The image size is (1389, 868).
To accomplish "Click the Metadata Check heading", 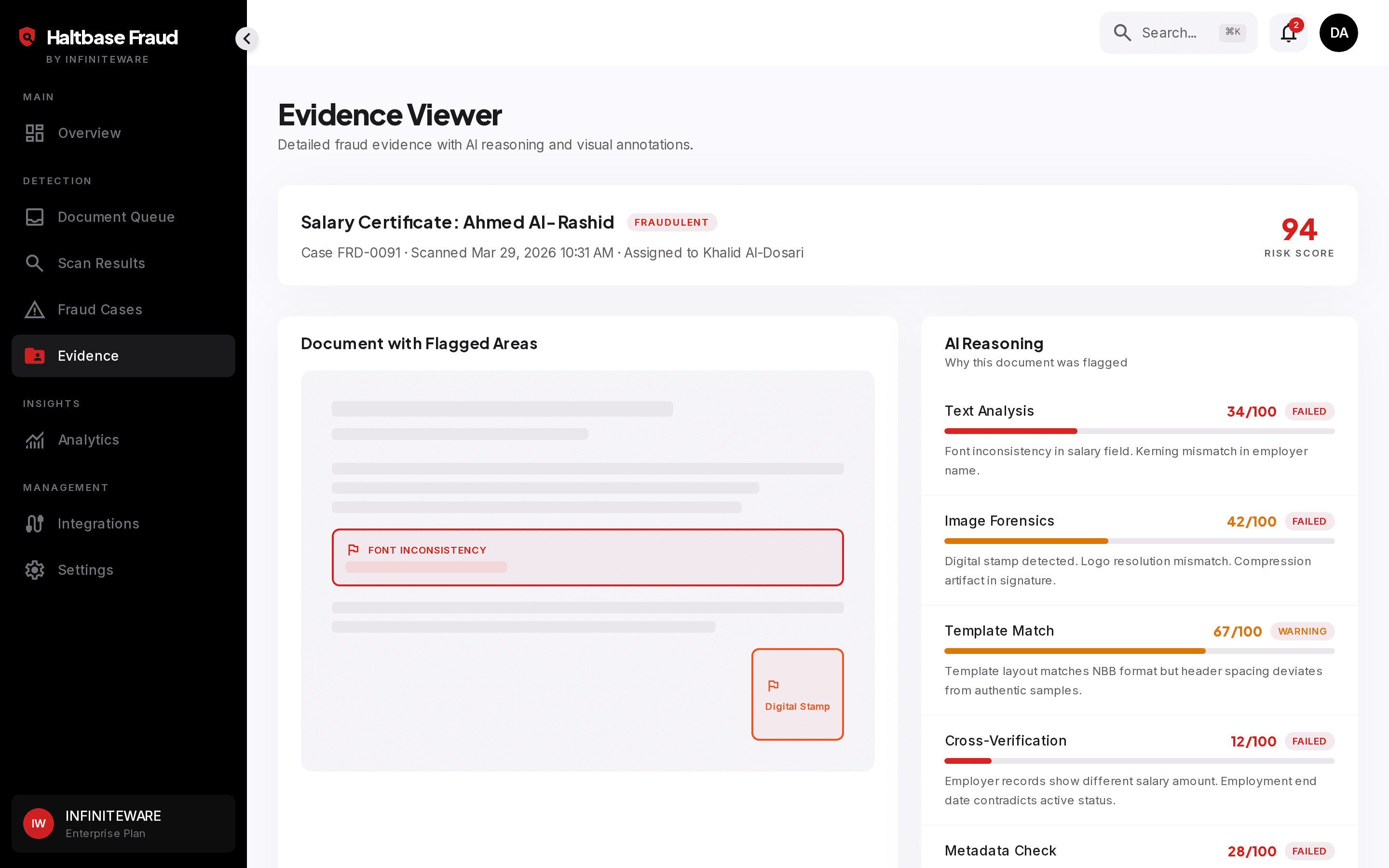I will 1000,851.
